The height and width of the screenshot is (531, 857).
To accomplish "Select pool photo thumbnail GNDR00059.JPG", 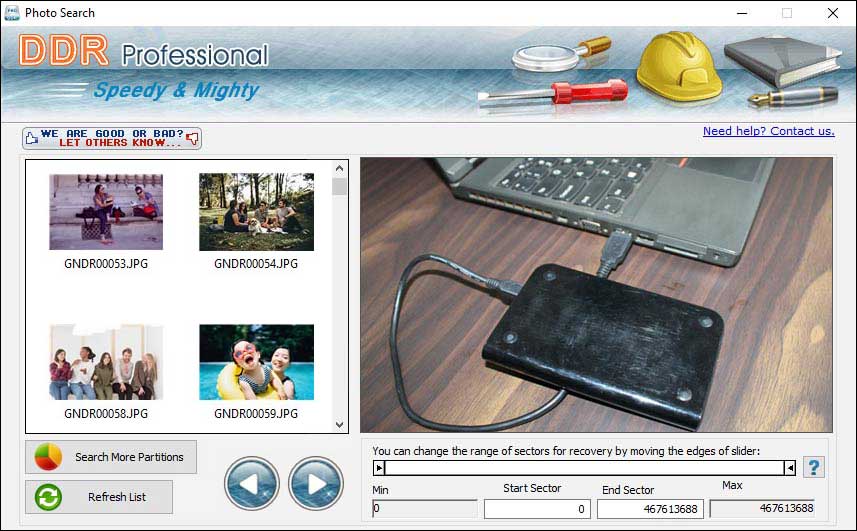I will [256, 362].
